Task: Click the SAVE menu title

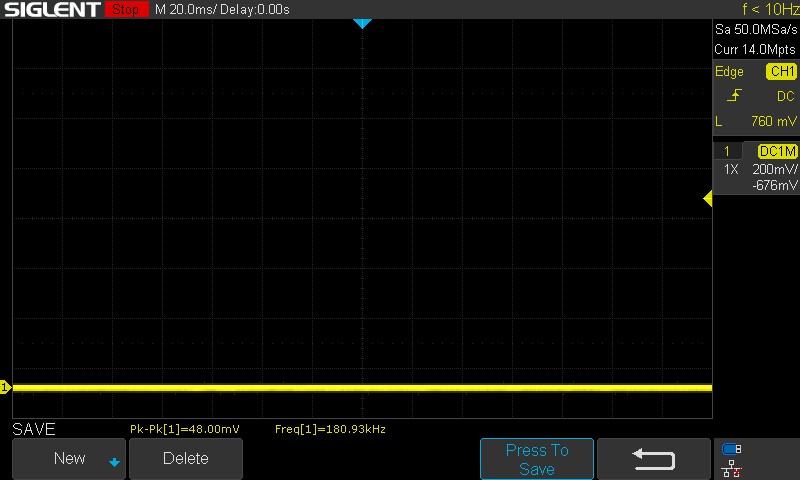Action: (34, 429)
